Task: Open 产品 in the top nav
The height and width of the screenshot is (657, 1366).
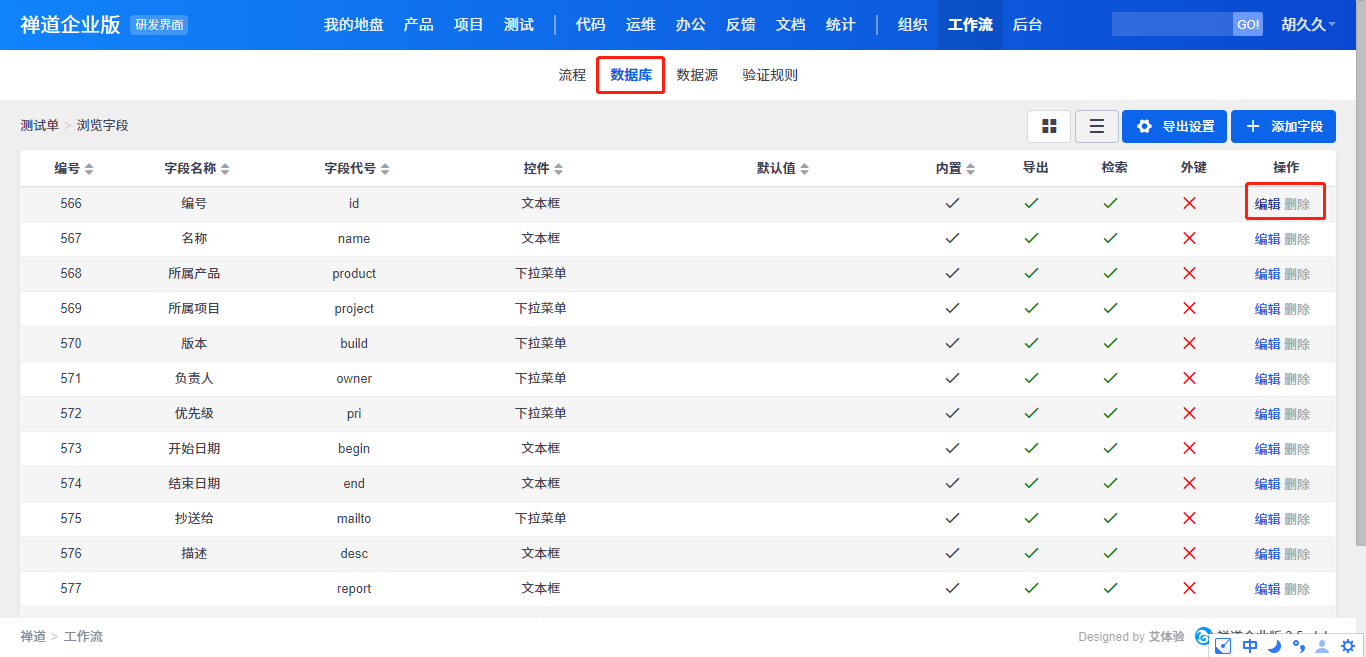Action: (x=418, y=25)
